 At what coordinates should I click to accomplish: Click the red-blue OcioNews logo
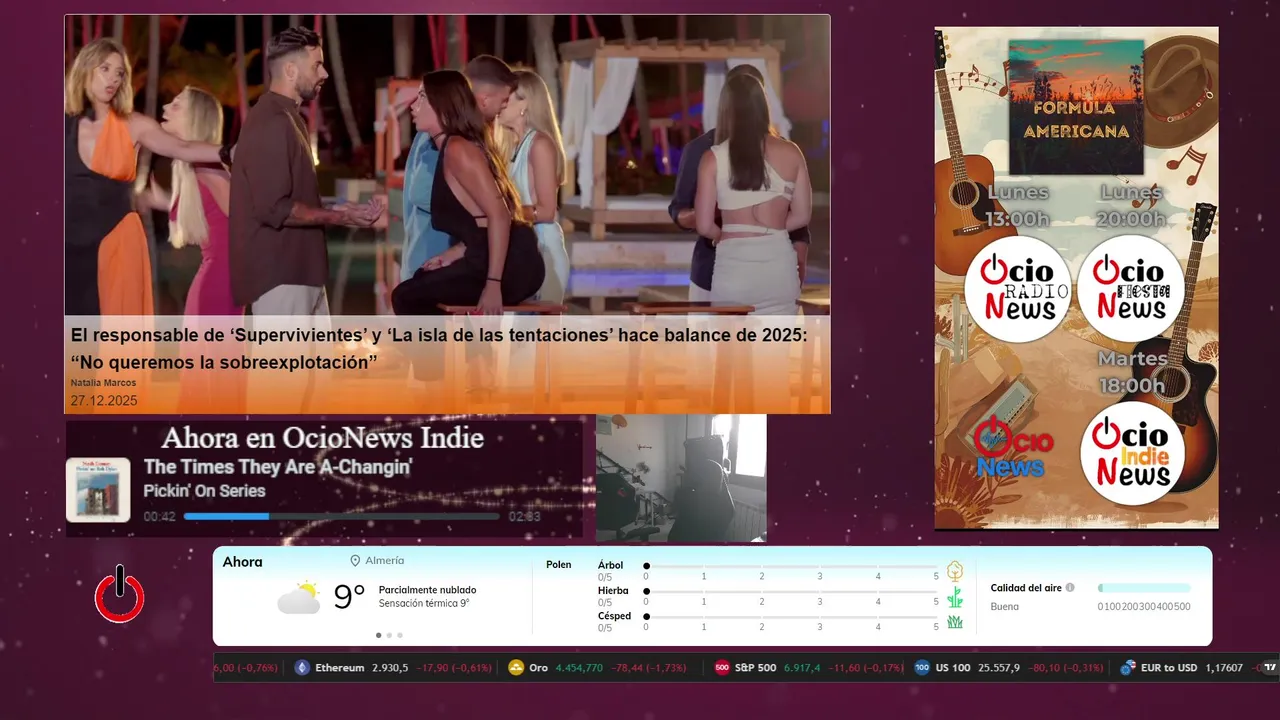pos(1011,447)
